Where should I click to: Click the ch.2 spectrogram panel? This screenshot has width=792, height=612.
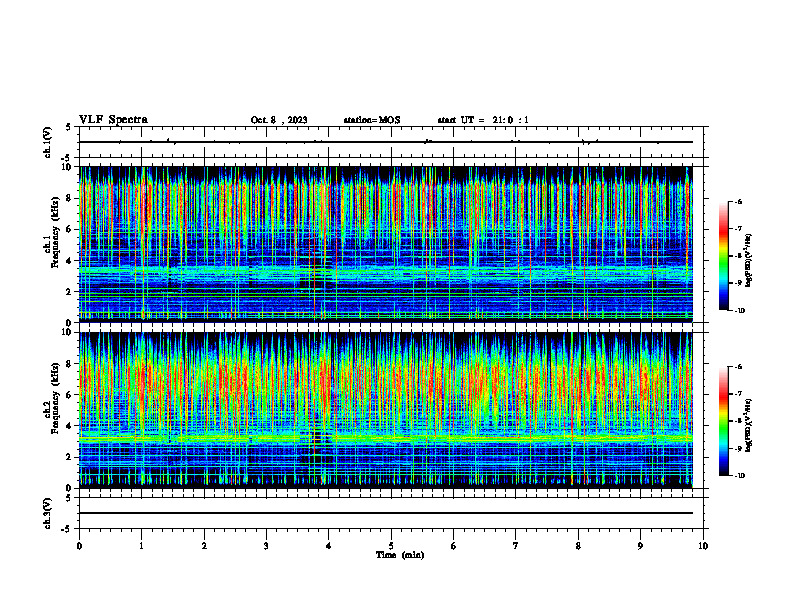point(386,410)
